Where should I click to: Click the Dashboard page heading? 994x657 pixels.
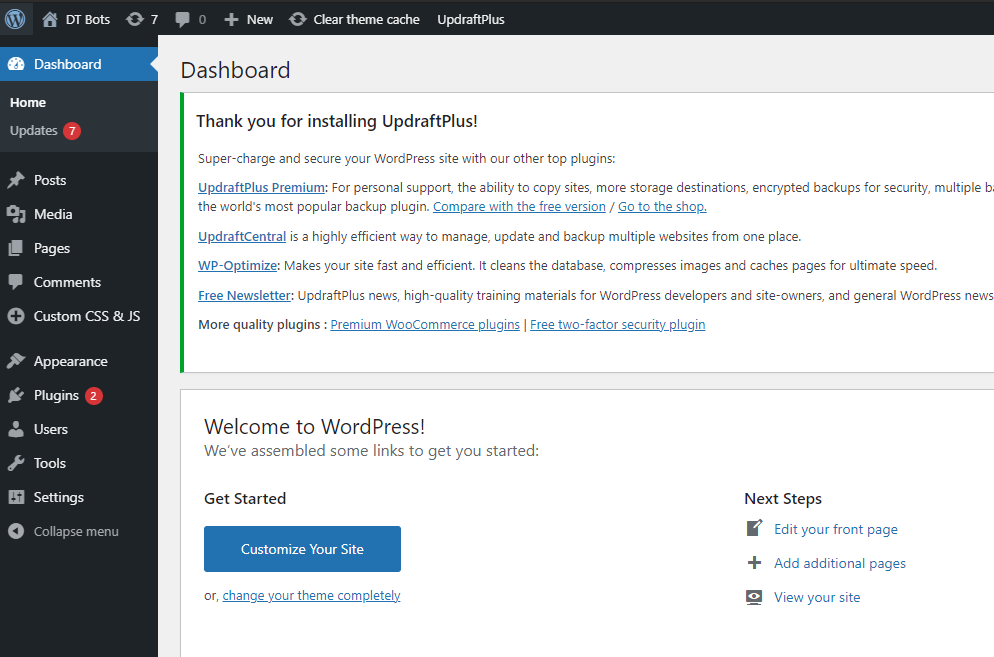235,70
